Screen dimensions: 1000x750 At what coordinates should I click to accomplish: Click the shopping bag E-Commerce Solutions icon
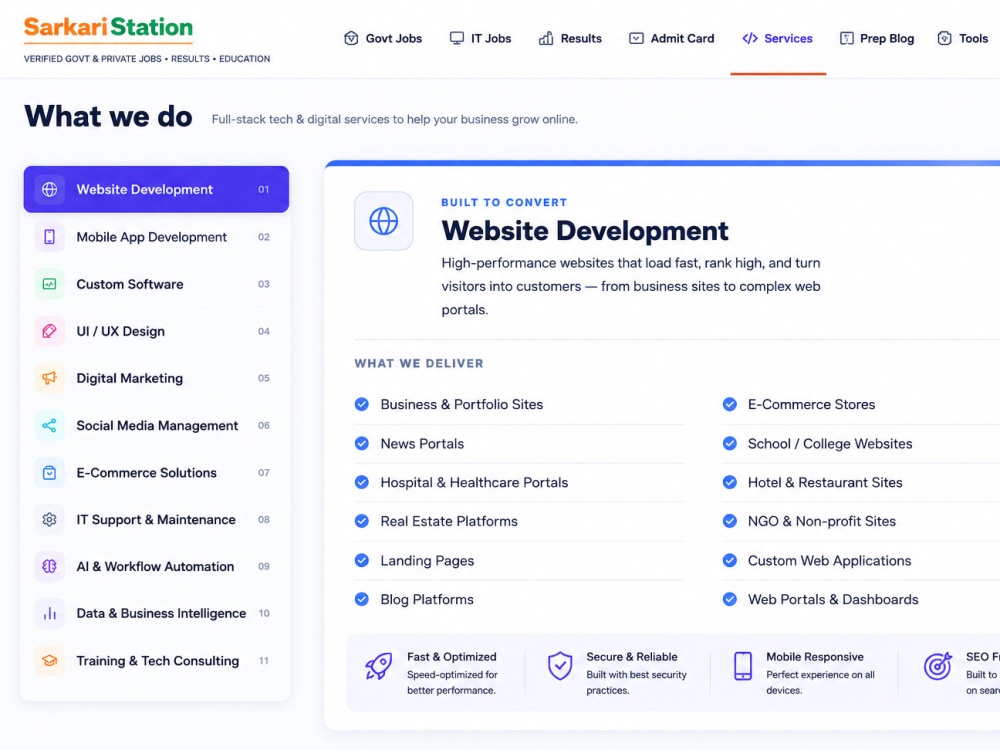[49, 473]
